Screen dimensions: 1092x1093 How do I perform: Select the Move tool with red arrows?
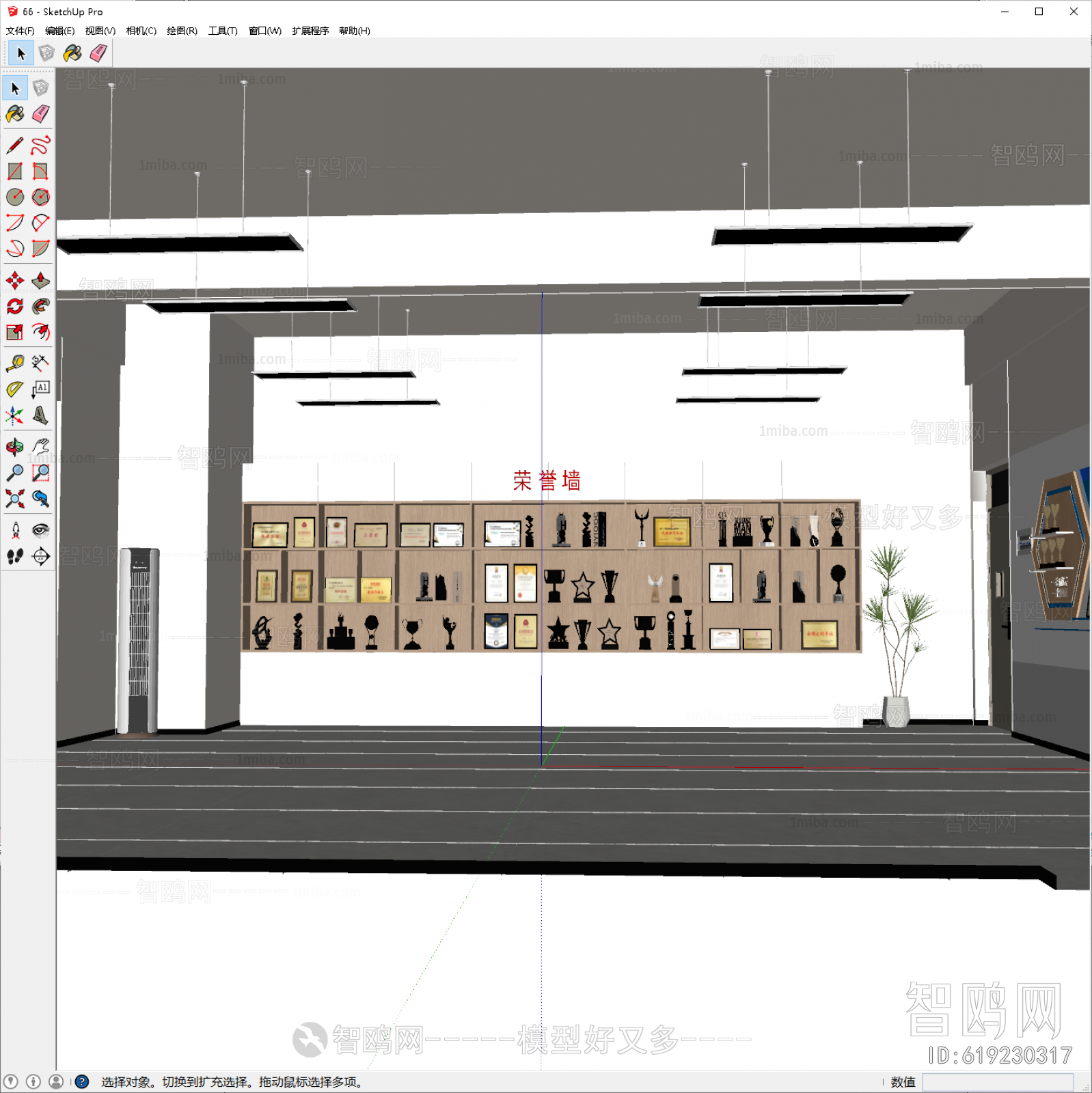coord(15,281)
